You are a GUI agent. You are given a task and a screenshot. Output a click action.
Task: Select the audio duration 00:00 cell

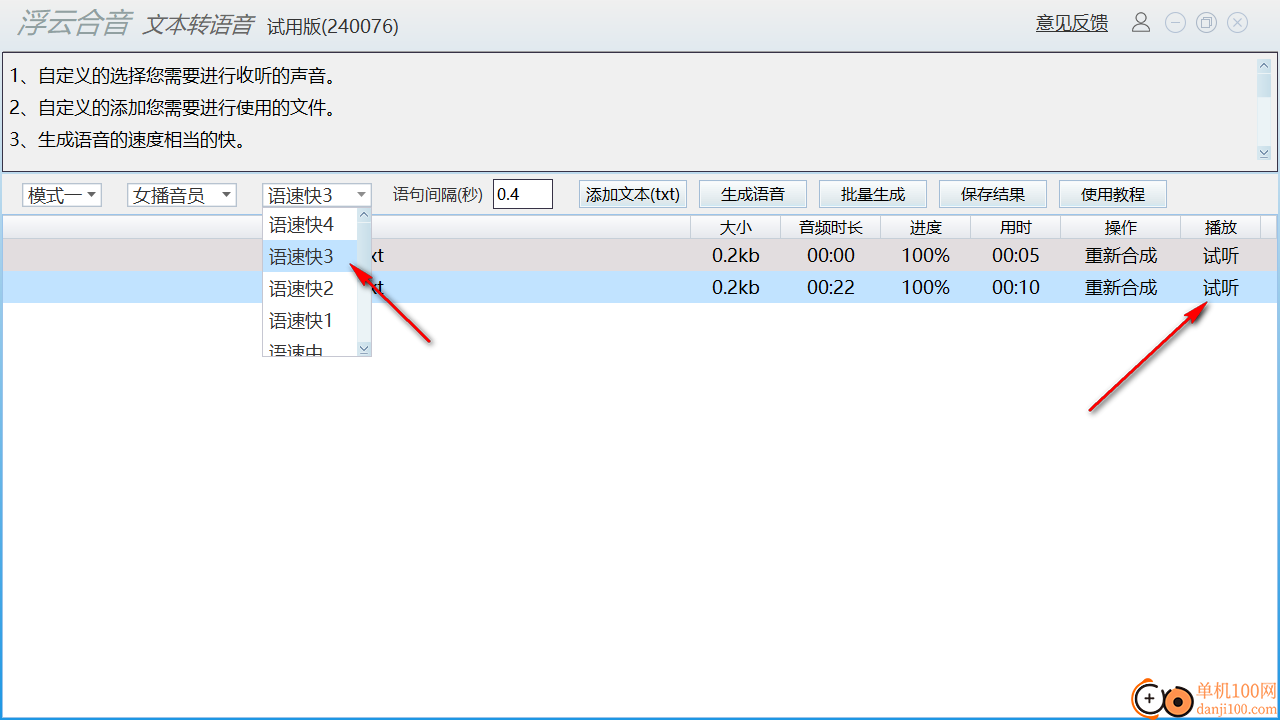(x=831, y=256)
